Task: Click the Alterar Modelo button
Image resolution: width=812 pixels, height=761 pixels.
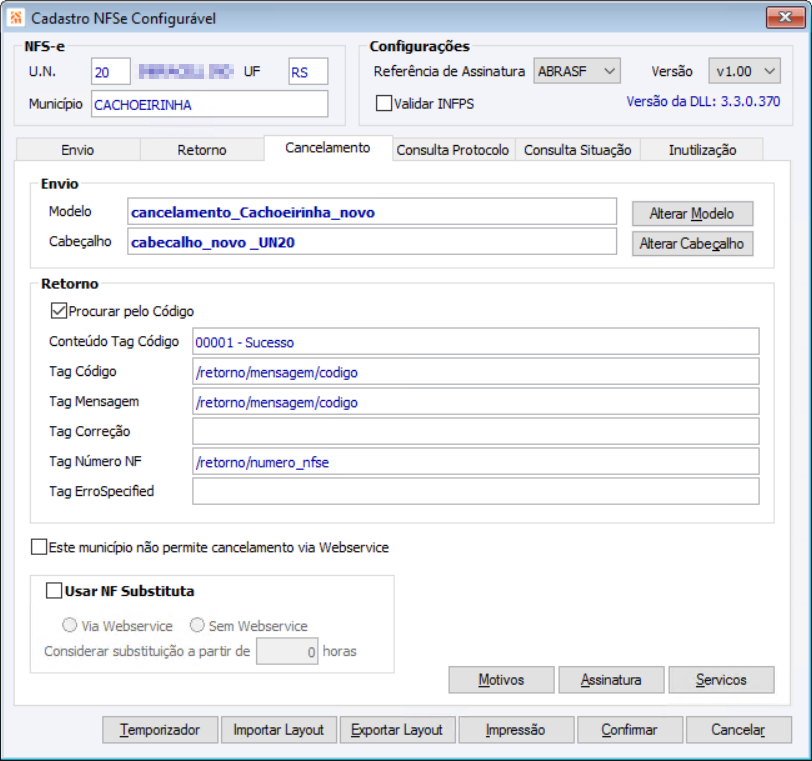Action: click(x=692, y=213)
